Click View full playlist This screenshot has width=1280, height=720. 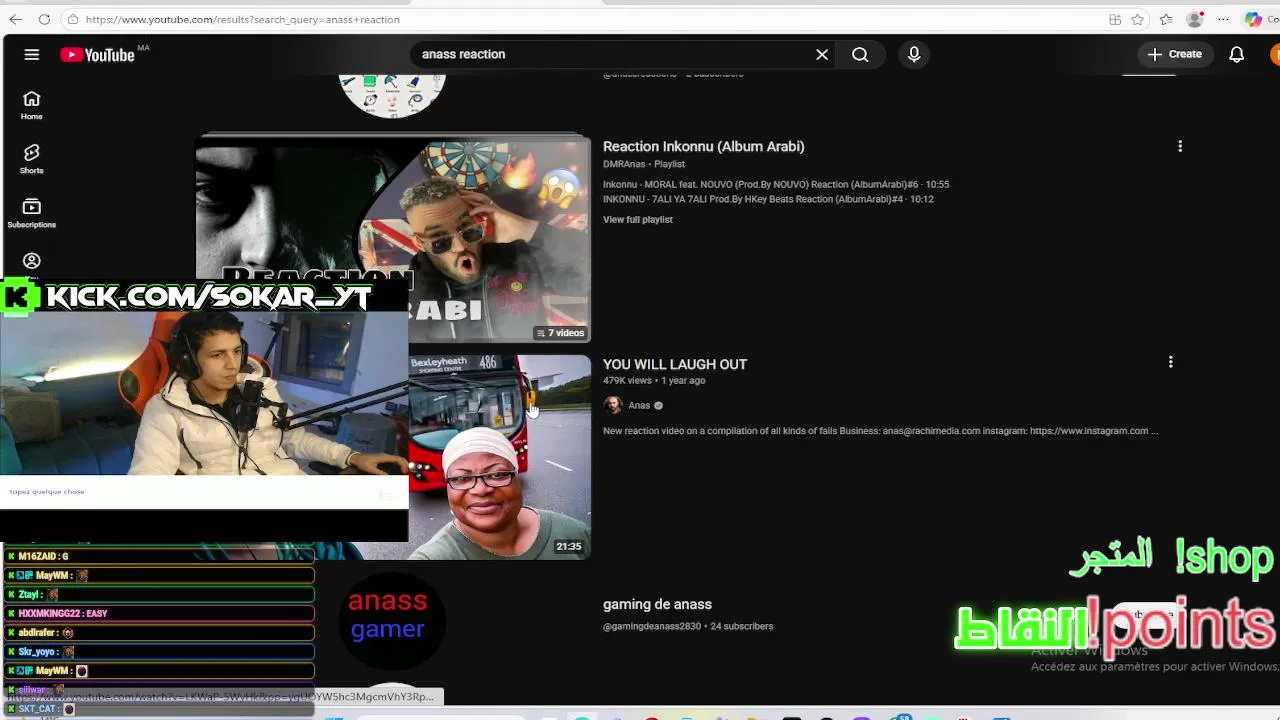click(x=638, y=219)
